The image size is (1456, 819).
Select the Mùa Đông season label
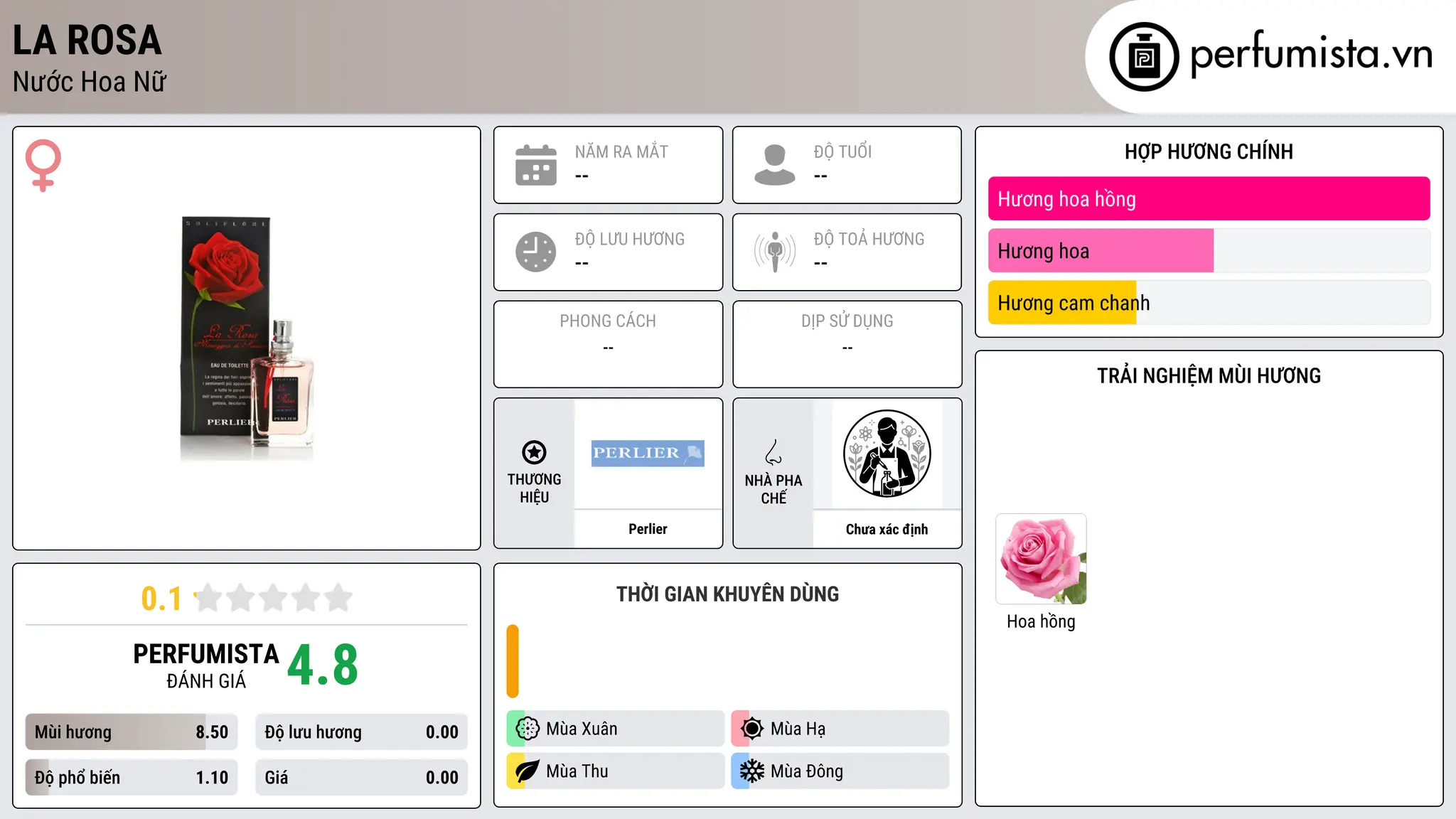coord(807,771)
